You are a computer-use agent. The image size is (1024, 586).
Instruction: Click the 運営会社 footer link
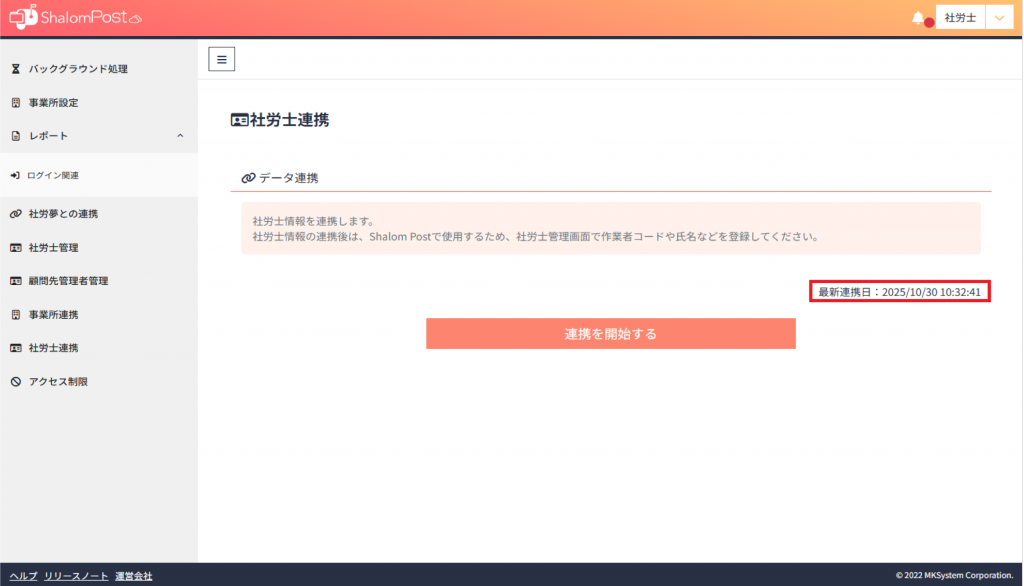(x=133, y=576)
